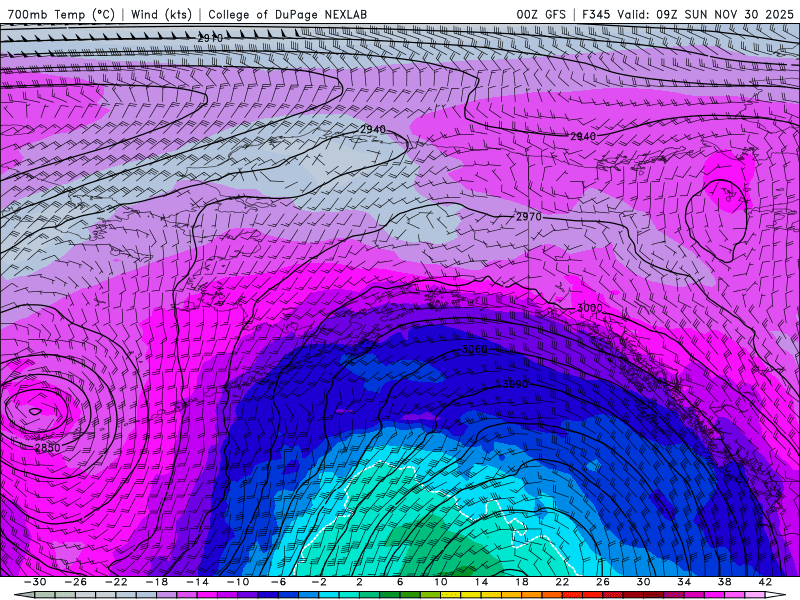
Task: Click the 3000 height contour label
Action: point(589,308)
